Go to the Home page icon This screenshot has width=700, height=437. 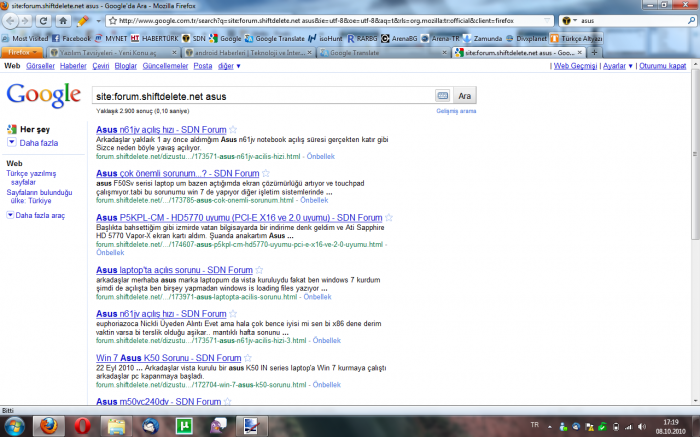point(63,21)
